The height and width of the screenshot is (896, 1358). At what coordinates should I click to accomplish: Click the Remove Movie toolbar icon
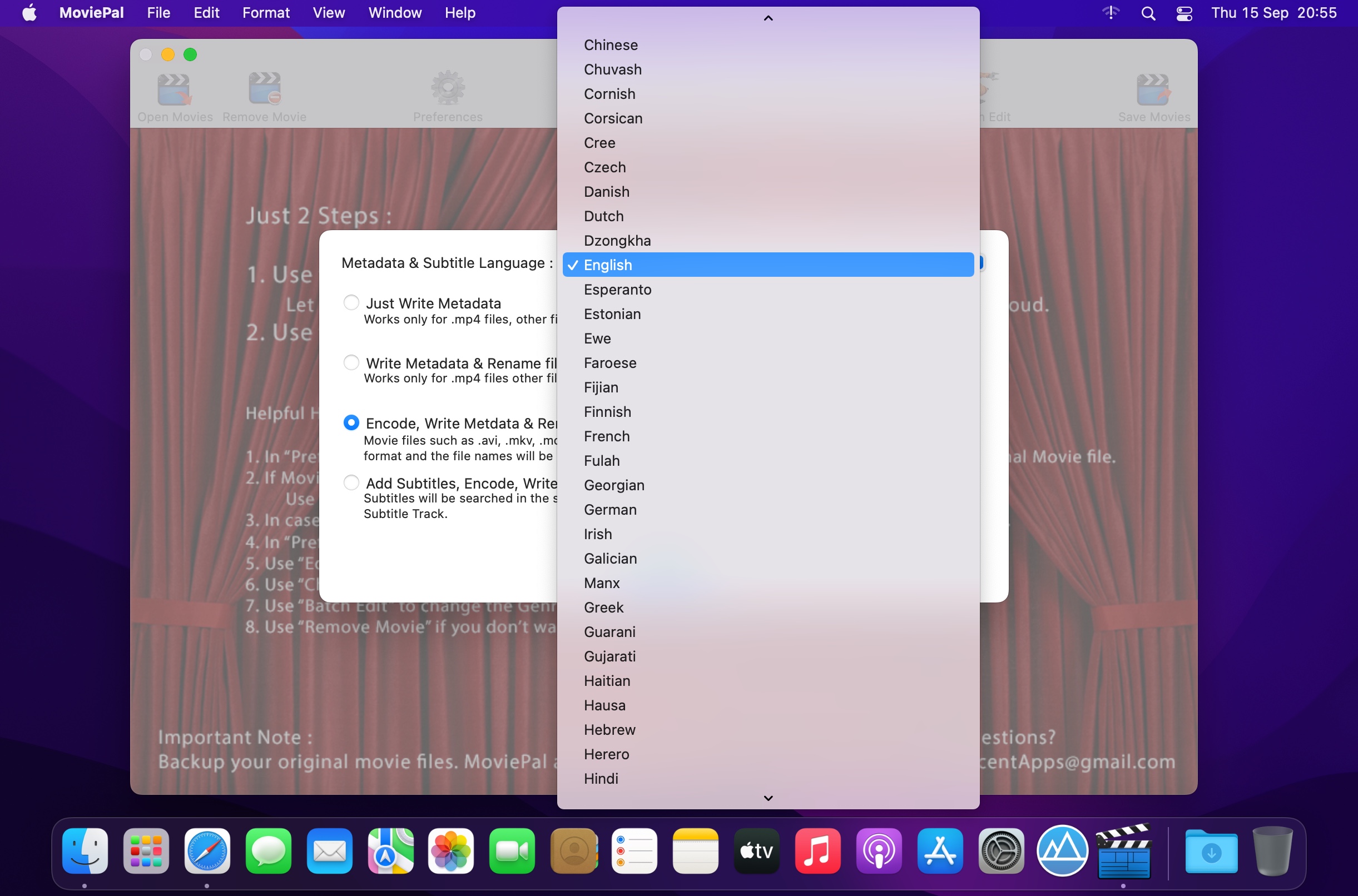pos(264,88)
